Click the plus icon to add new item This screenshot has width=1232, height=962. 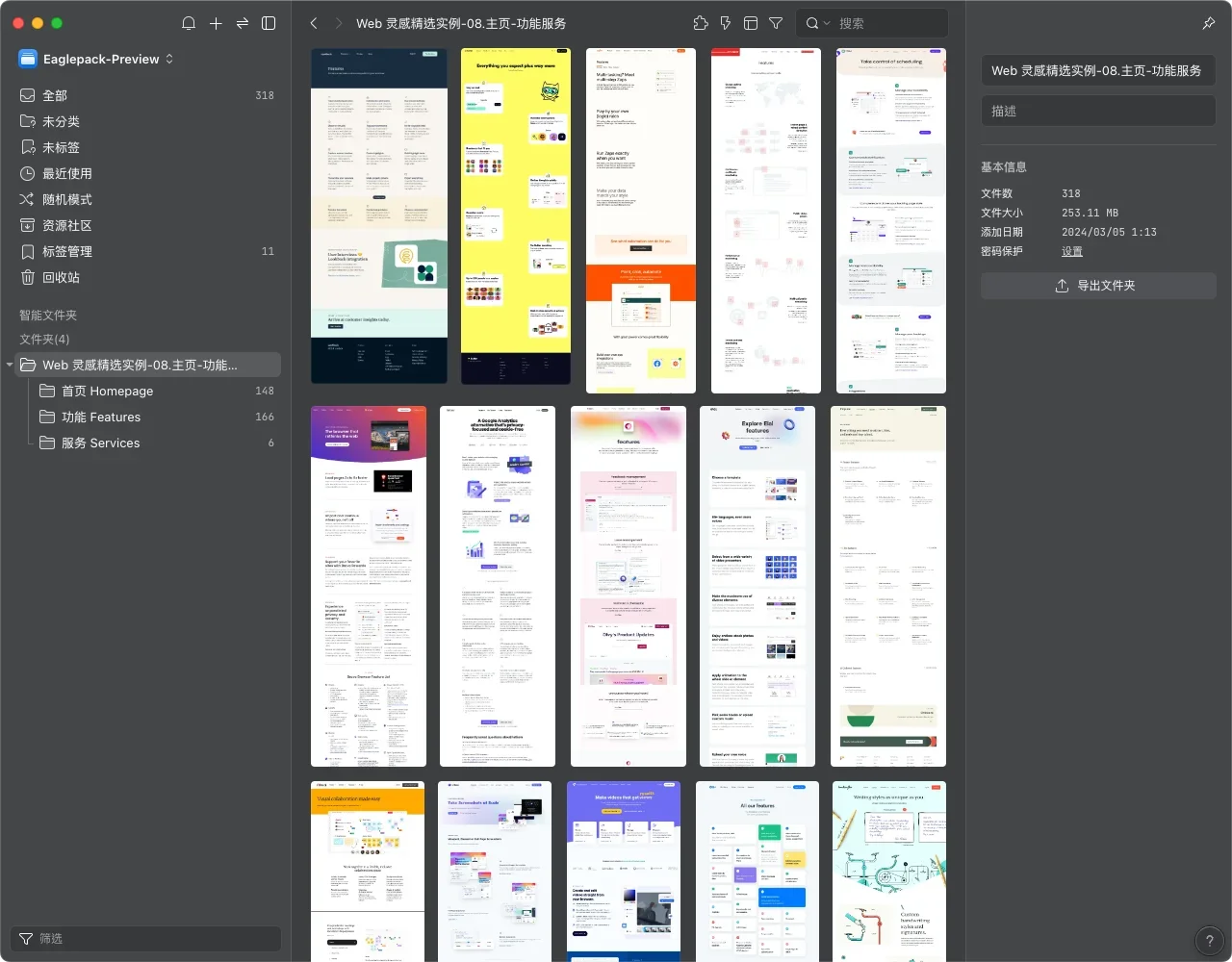[x=216, y=23]
